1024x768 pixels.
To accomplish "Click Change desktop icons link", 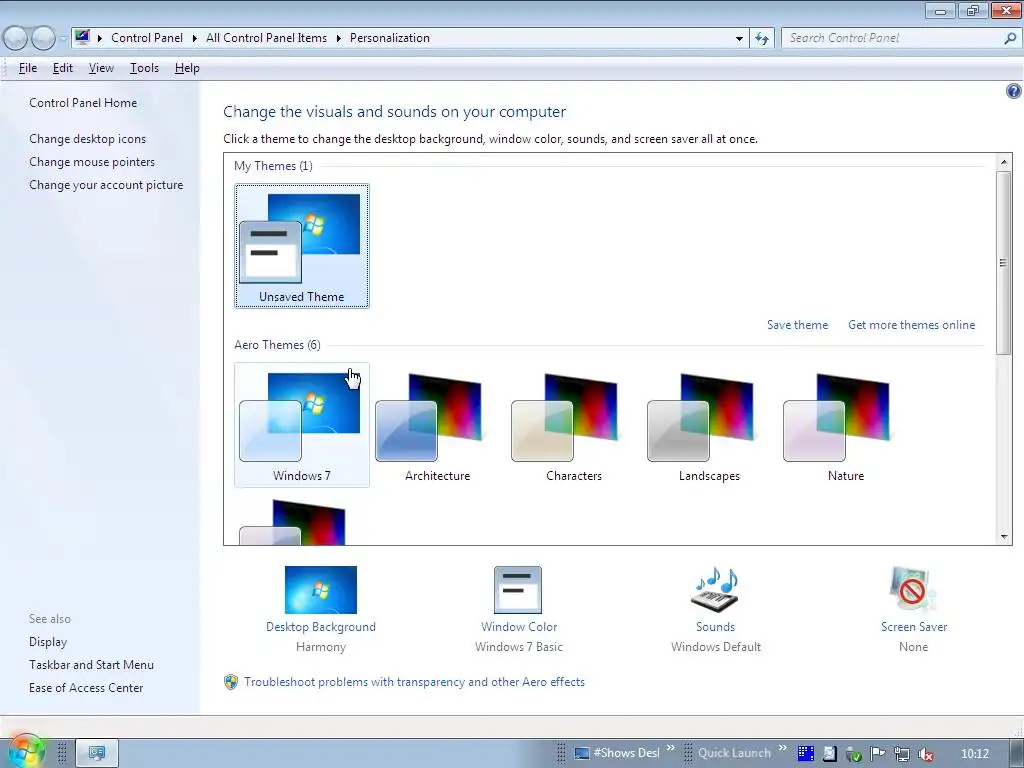I will pyautogui.click(x=88, y=138).
